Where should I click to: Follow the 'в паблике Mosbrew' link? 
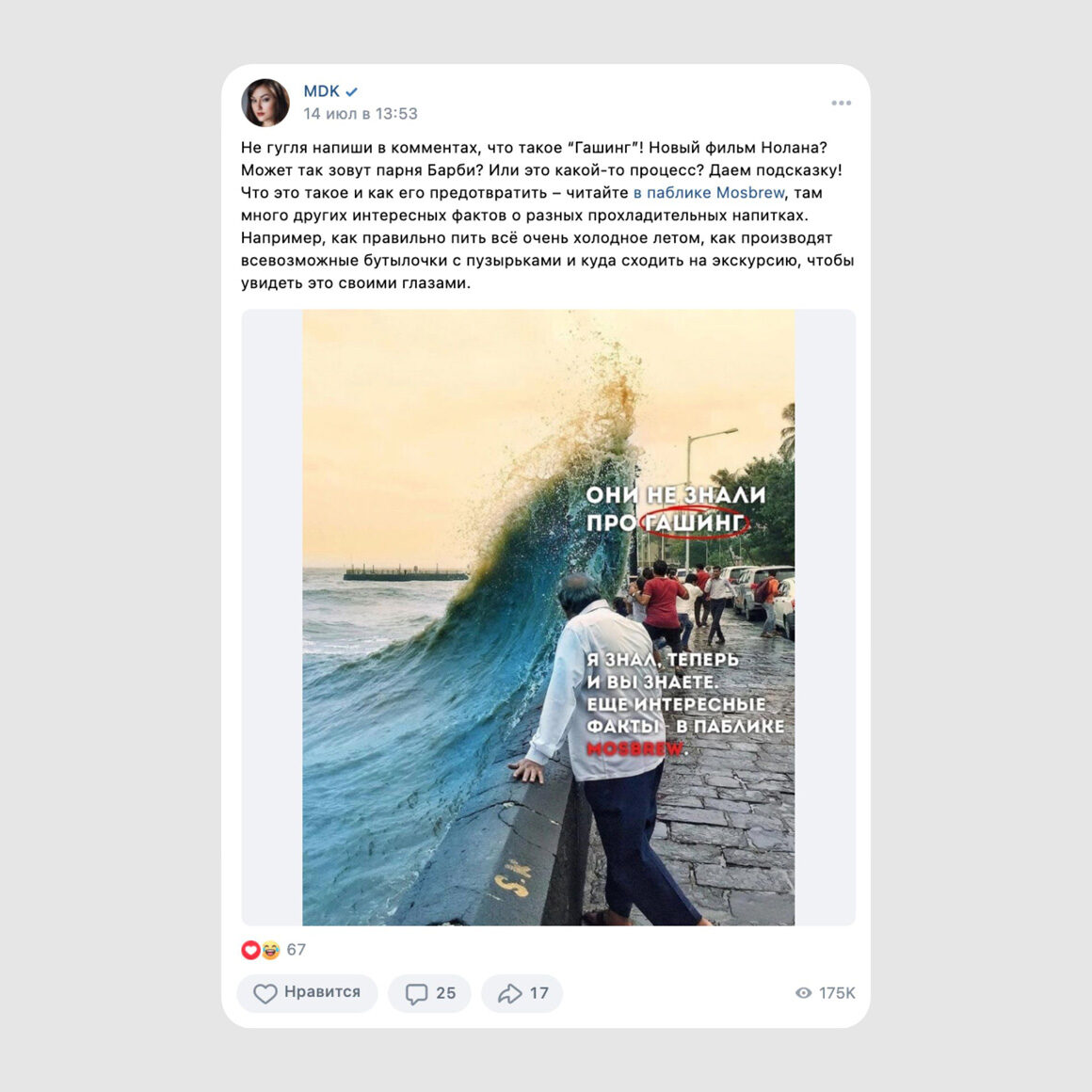(x=709, y=193)
